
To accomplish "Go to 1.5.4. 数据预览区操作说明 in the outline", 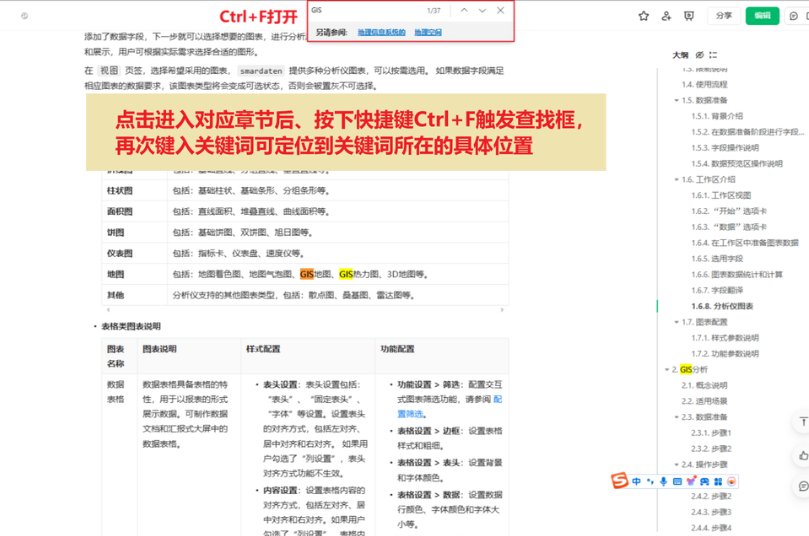I will tap(737, 164).
